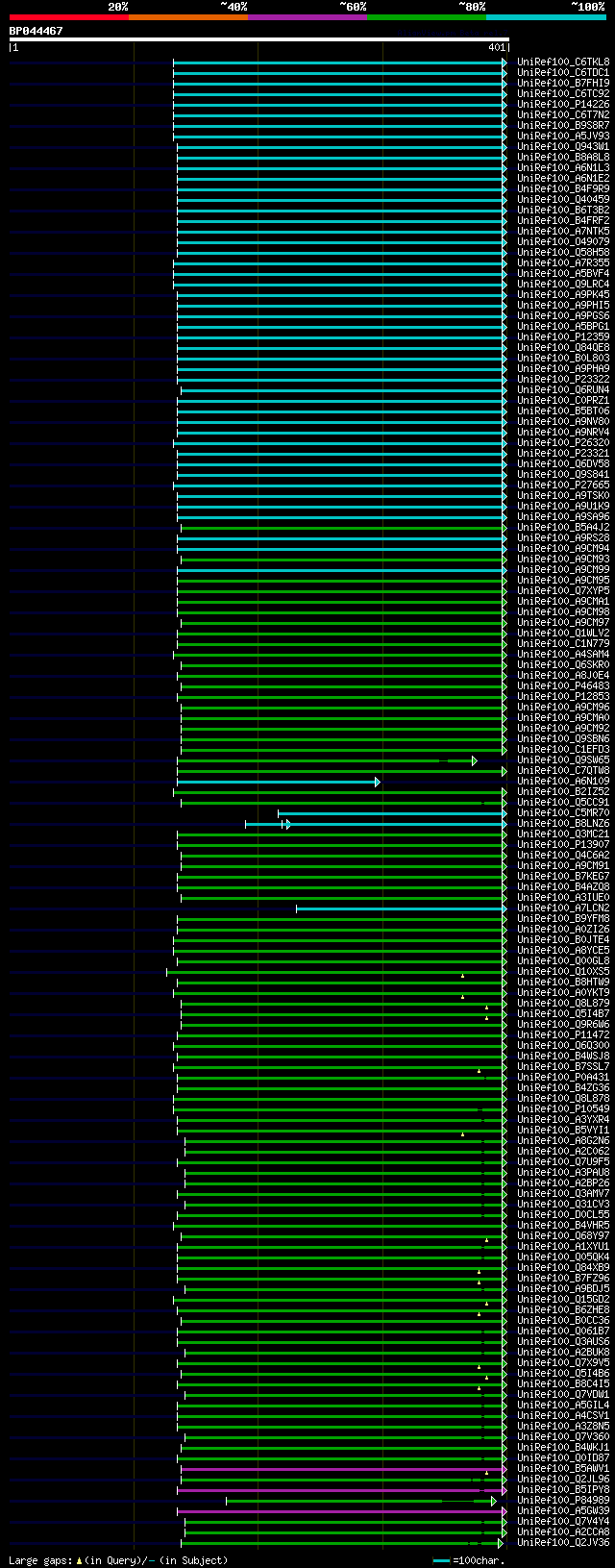Click the white query ruler bar

click(x=258, y=39)
